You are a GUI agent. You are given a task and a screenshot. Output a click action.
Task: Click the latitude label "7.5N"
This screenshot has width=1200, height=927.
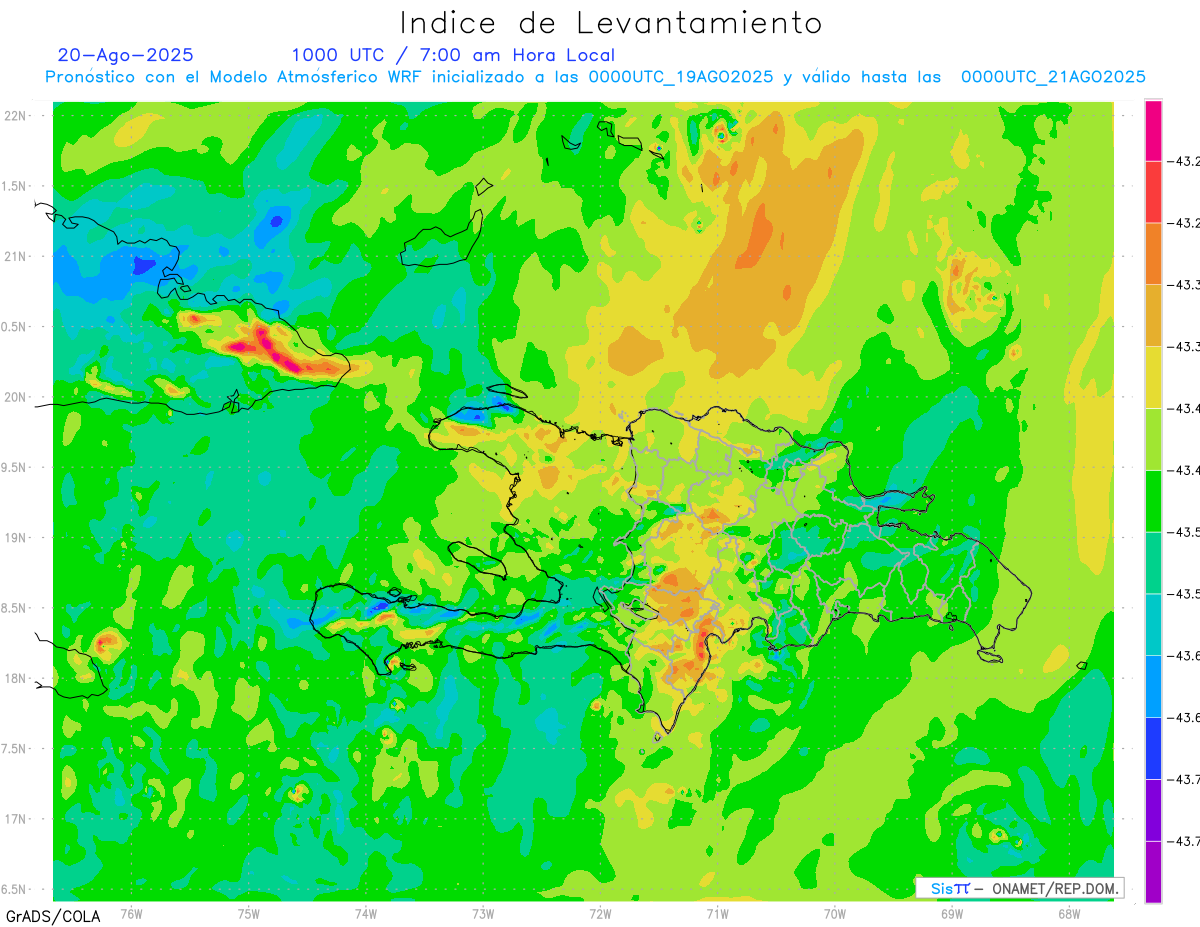pyautogui.click(x=13, y=750)
